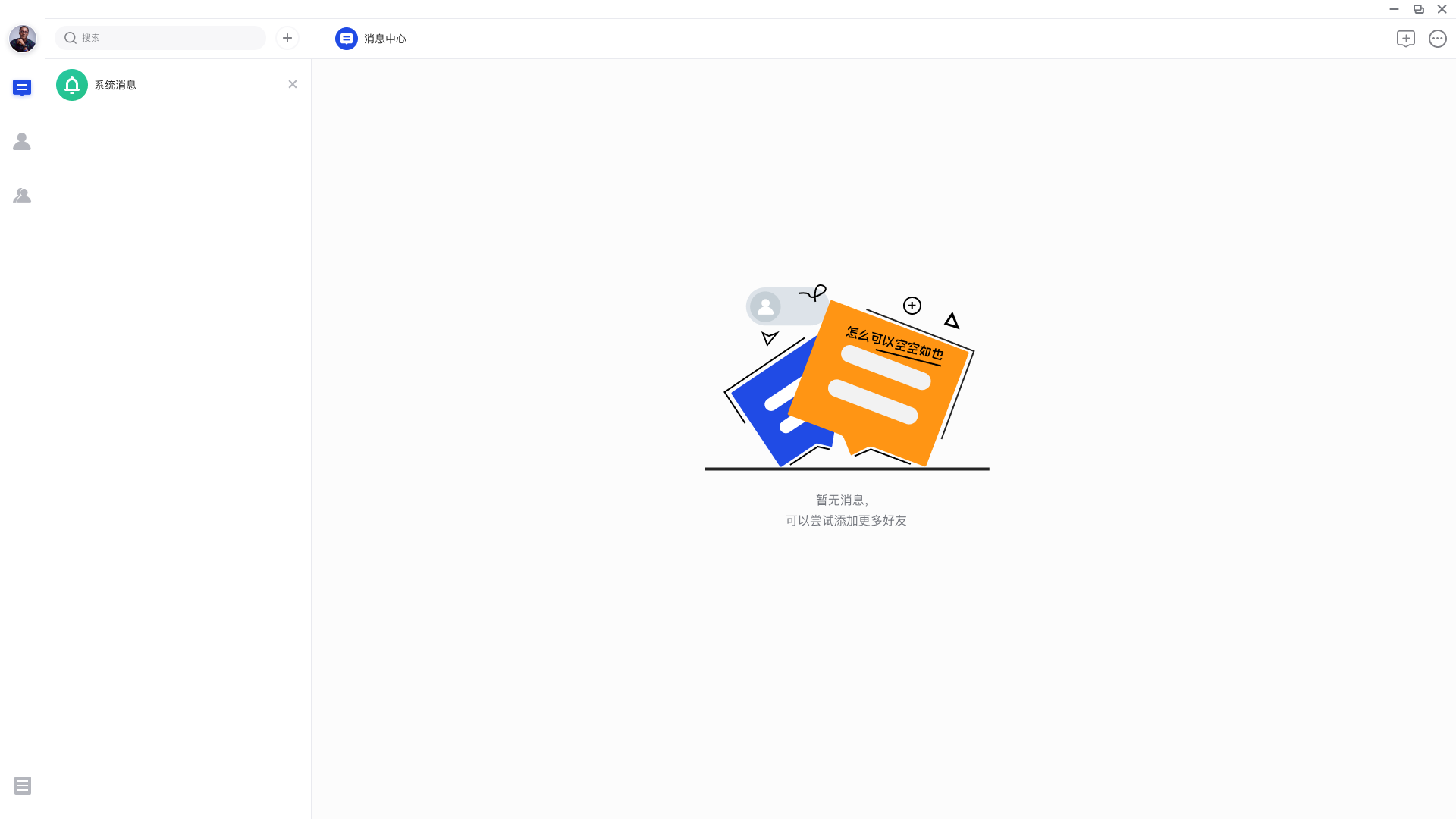Open the Groups icon showing two people
1456x819 pixels.
coord(22,196)
